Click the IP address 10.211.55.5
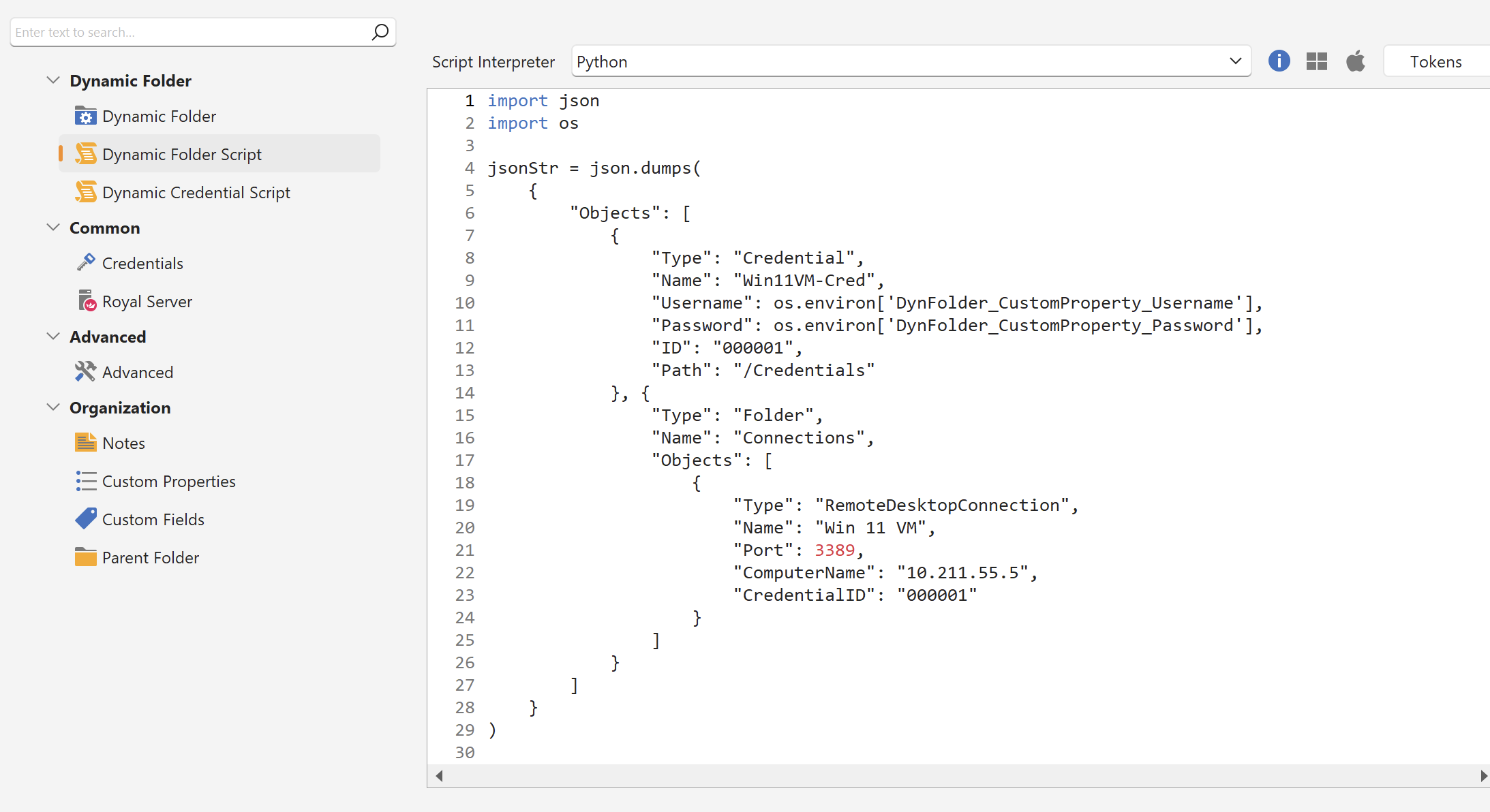The image size is (1490, 812). pyautogui.click(x=962, y=573)
